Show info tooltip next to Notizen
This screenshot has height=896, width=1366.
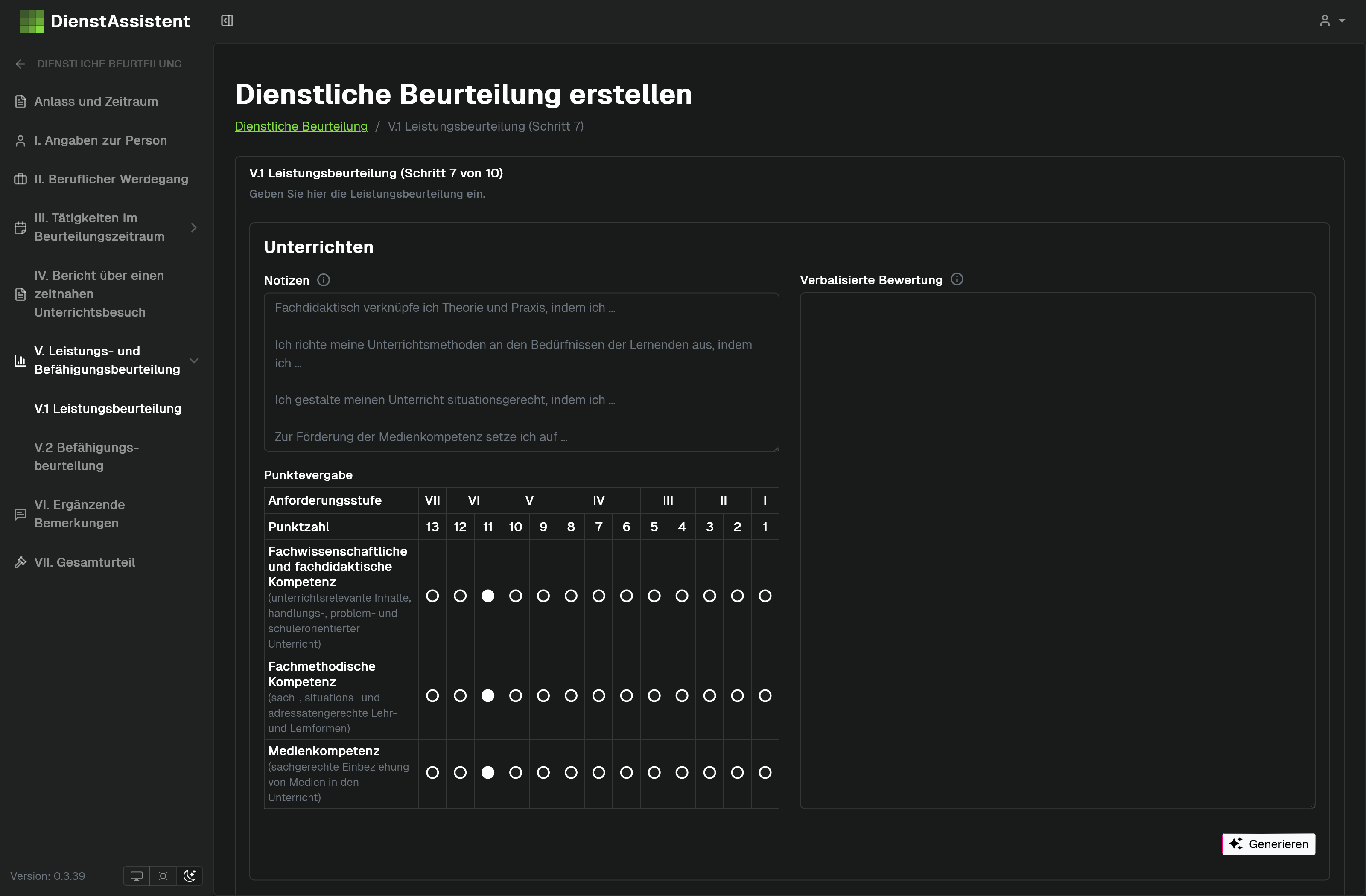324,280
